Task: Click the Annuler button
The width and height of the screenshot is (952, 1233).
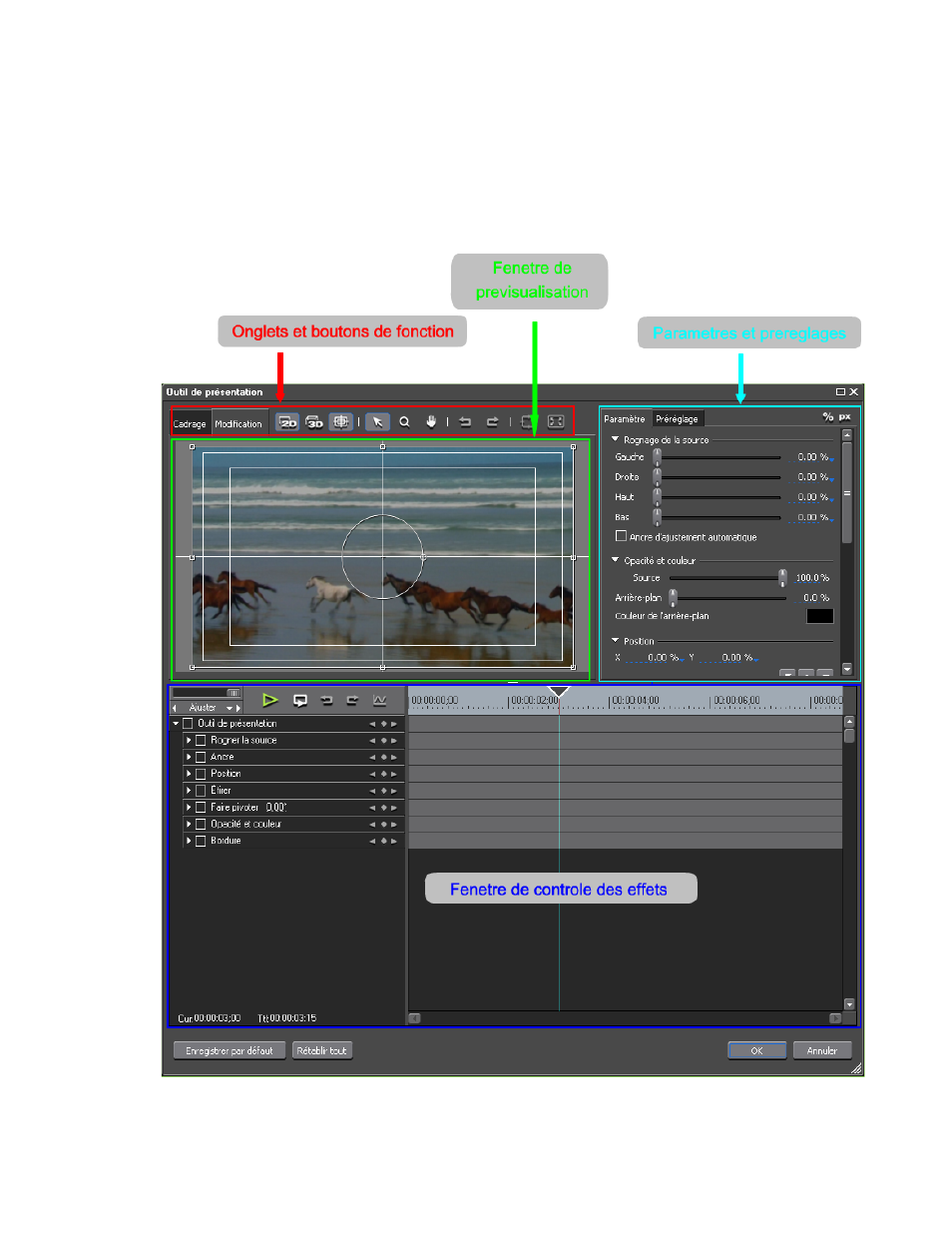Action: (x=822, y=1050)
